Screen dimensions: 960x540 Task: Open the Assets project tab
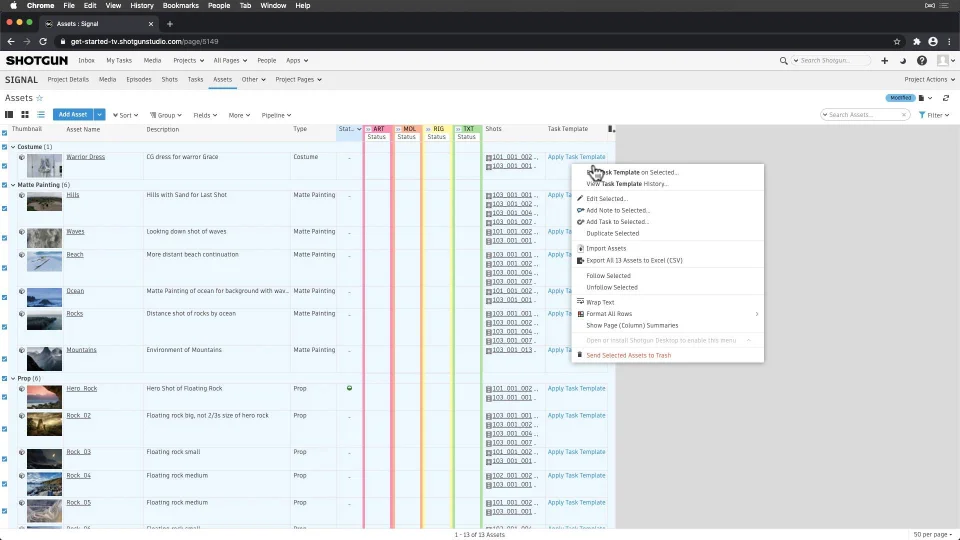(222, 80)
